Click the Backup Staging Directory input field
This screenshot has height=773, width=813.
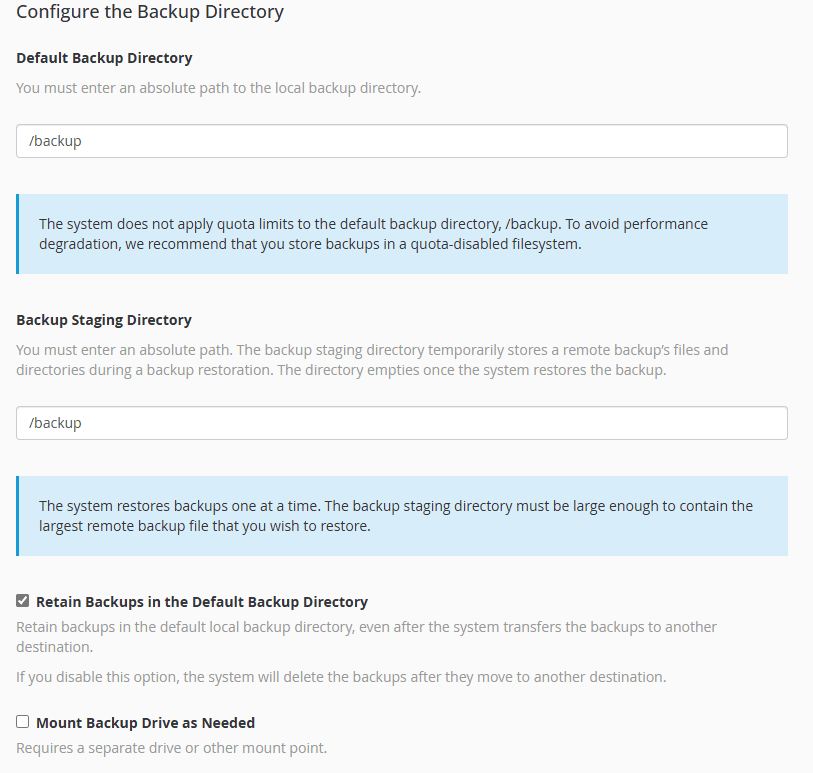(x=402, y=423)
